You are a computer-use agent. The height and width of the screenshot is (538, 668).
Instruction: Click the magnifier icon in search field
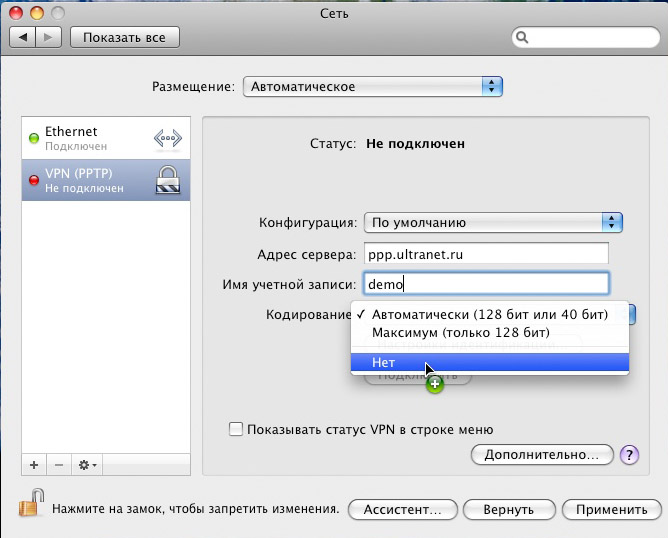click(524, 38)
